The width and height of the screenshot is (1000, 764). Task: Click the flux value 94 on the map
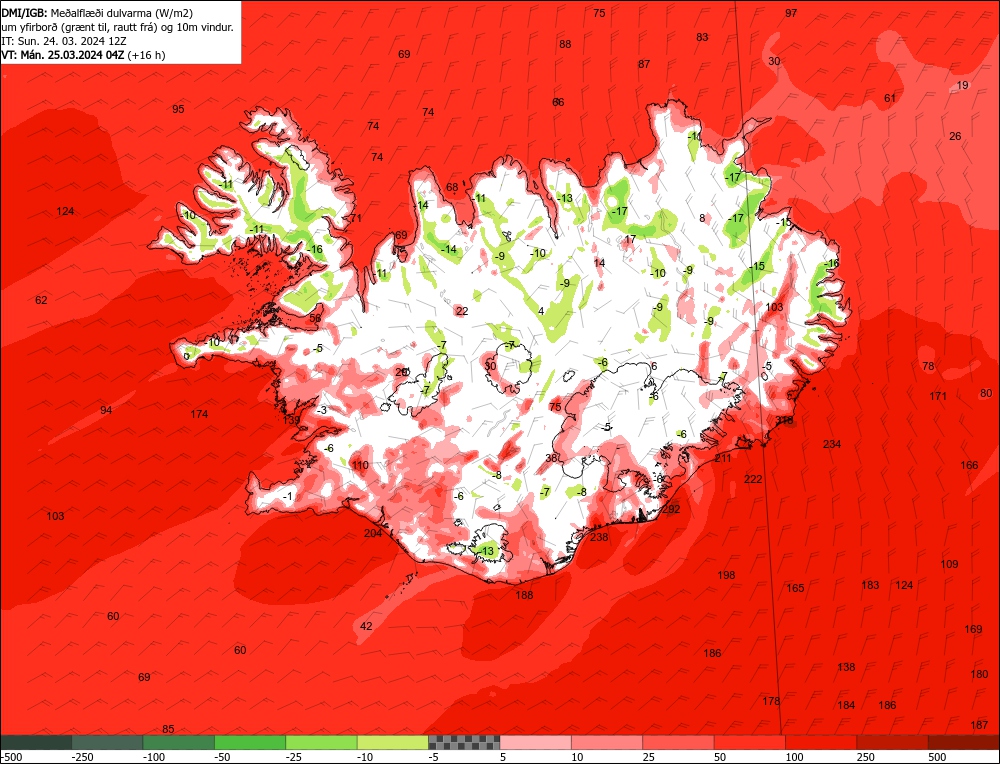tap(106, 410)
